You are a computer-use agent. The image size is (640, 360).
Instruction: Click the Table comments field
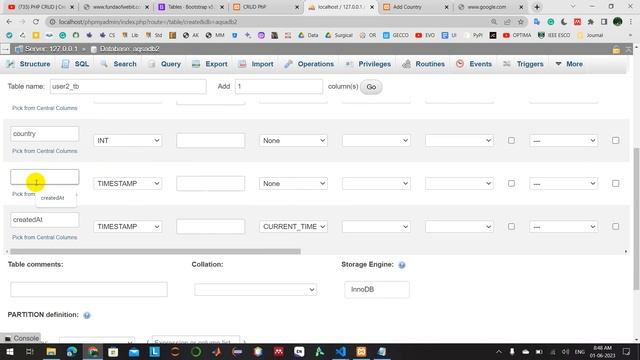tap(89, 289)
